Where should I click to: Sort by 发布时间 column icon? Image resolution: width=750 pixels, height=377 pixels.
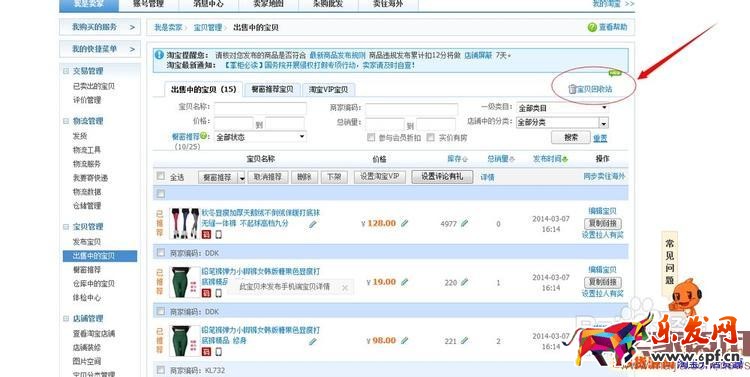(x=565, y=159)
